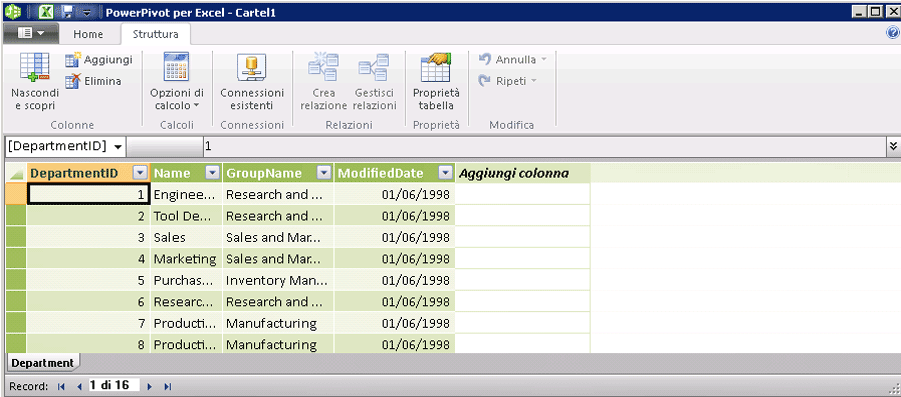Select the Name cell Researc...
The width and height of the screenshot is (901, 397).
point(187,302)
